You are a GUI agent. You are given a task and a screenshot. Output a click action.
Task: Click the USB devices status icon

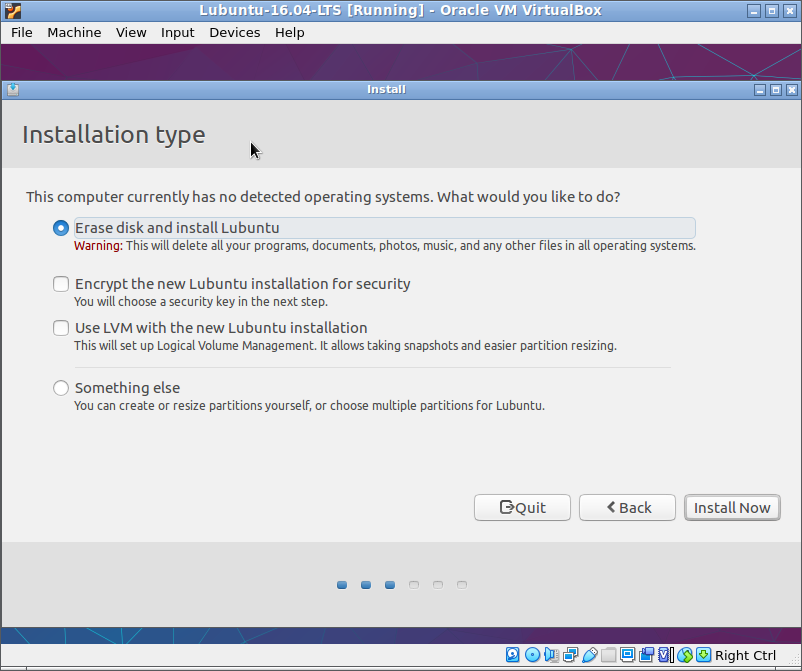(x=590, y=655)
